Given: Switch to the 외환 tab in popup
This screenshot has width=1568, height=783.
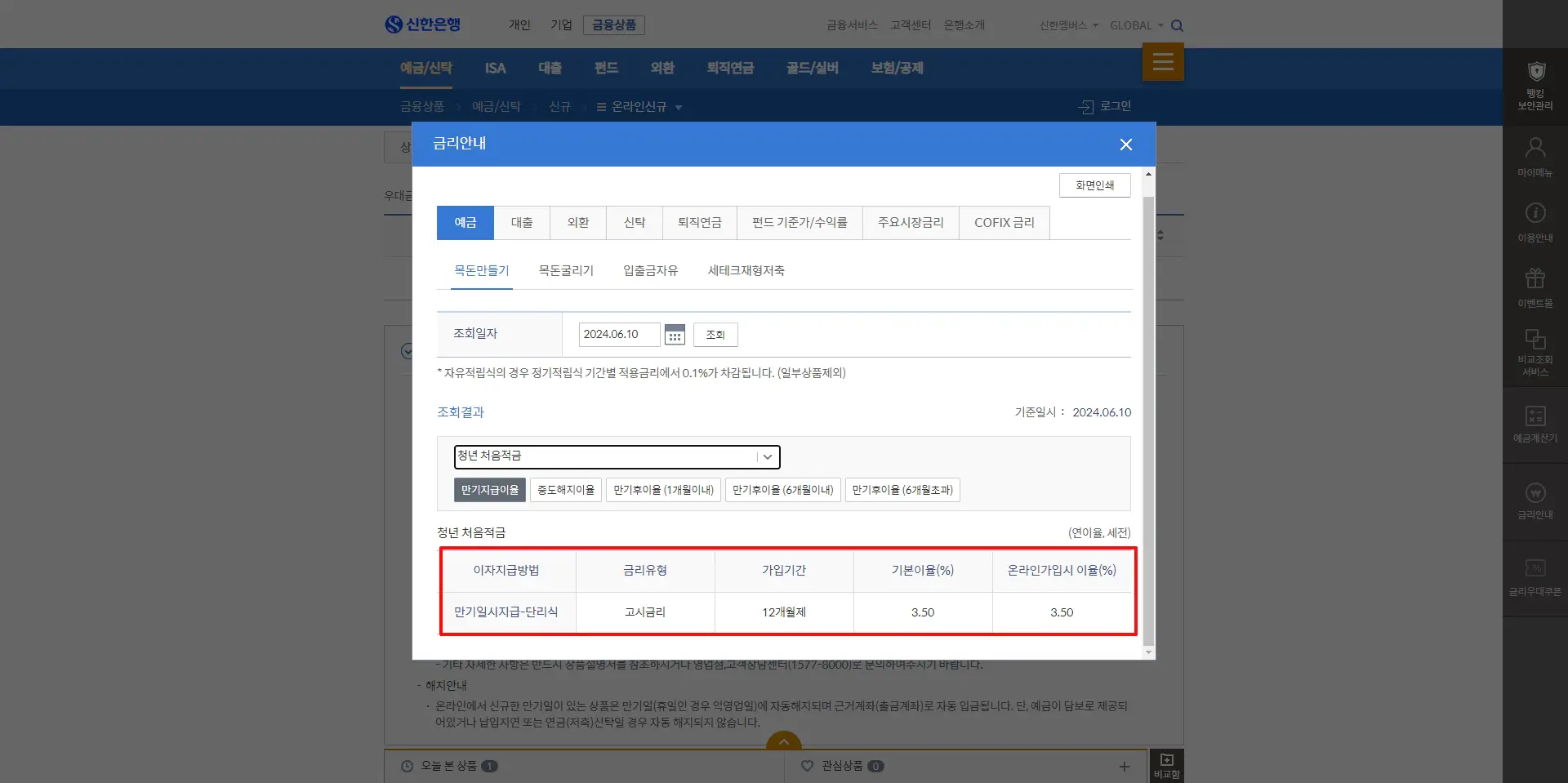Looking at the screenshot, I should click(x=578, y=223).
